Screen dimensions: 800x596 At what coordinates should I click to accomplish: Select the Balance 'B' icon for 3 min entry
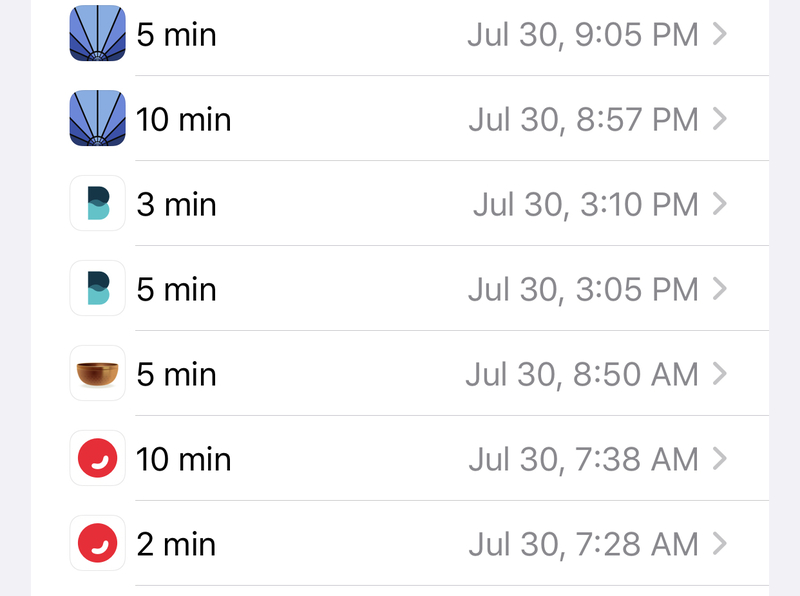[97, 203]
